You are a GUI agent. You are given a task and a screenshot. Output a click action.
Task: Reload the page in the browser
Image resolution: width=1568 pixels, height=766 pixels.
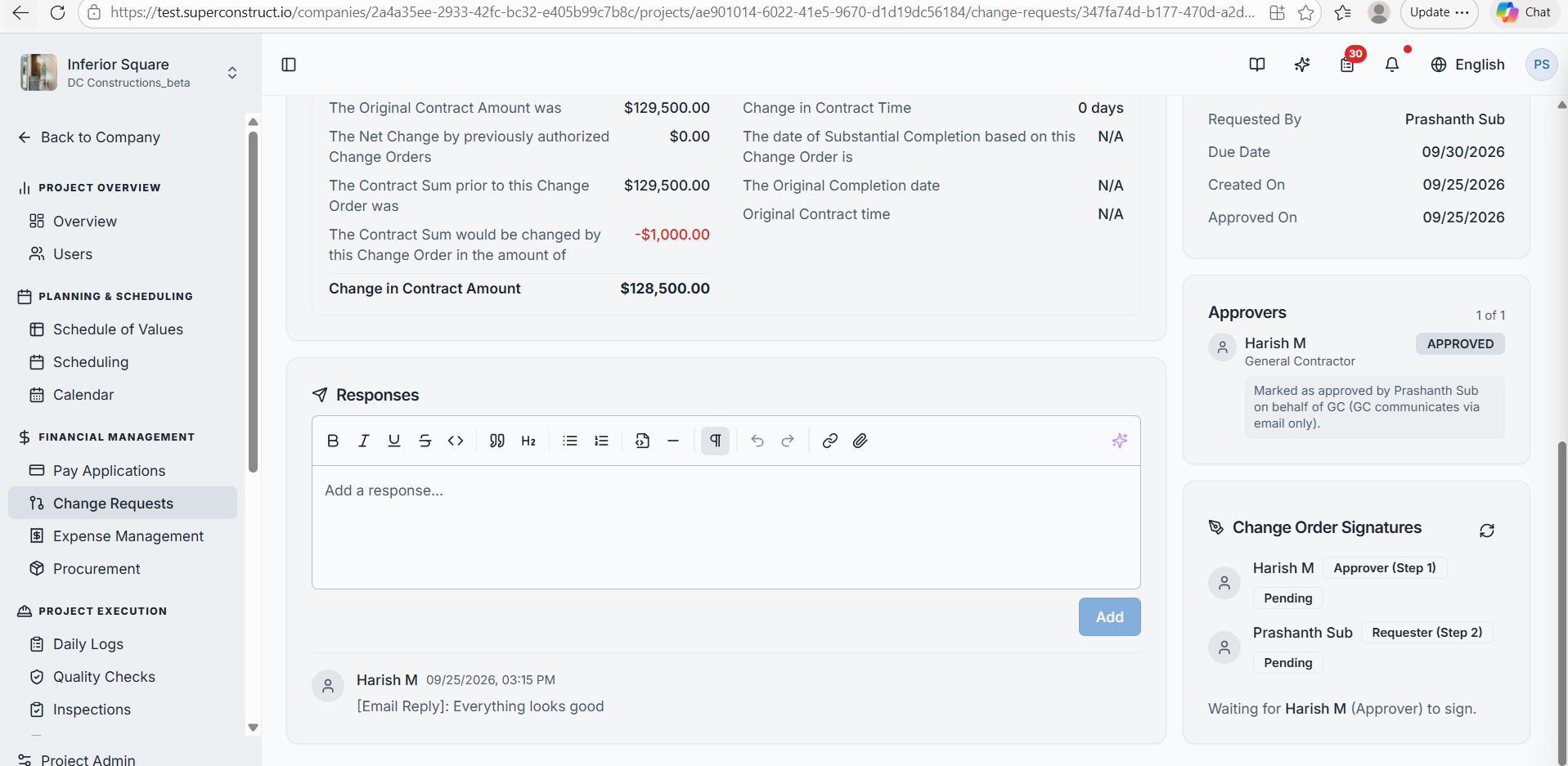point(57,12)
